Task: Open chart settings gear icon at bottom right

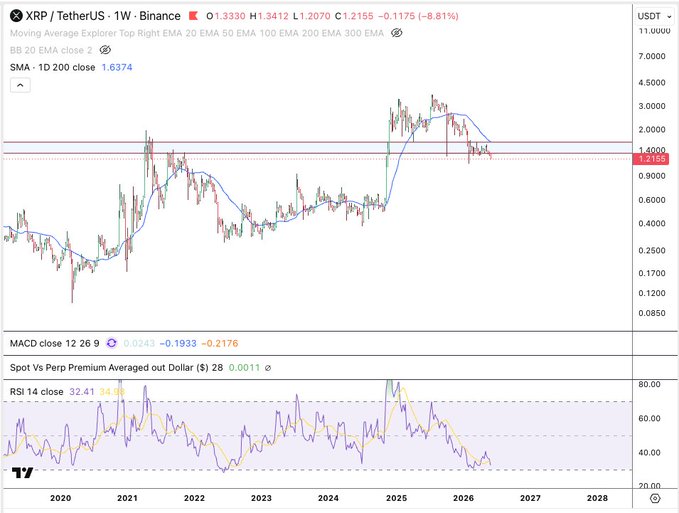Action: coord(655,498)
